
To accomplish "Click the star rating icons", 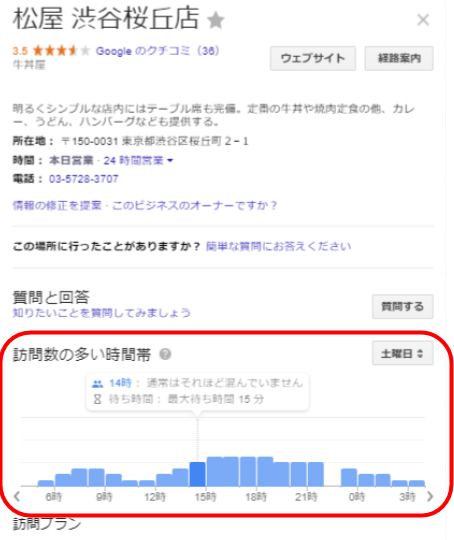I will coord(61,51).
